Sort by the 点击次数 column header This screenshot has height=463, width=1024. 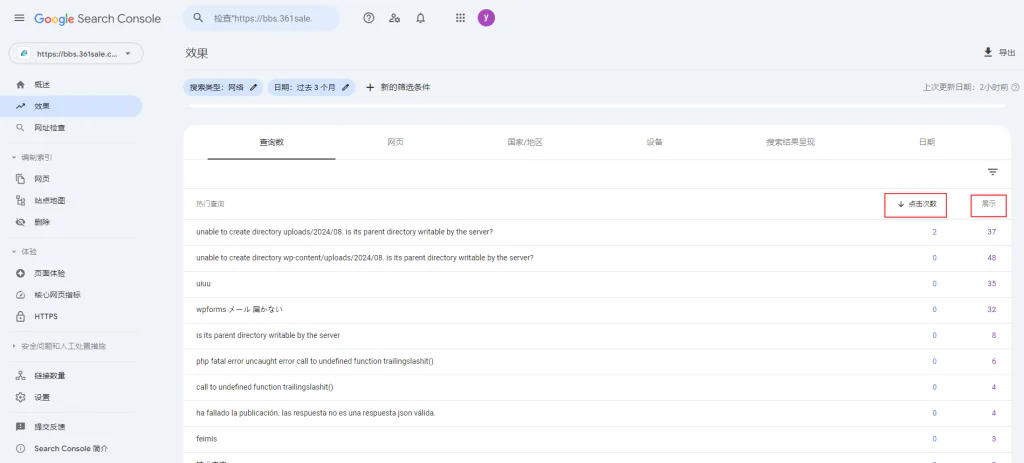click(916, 204)
